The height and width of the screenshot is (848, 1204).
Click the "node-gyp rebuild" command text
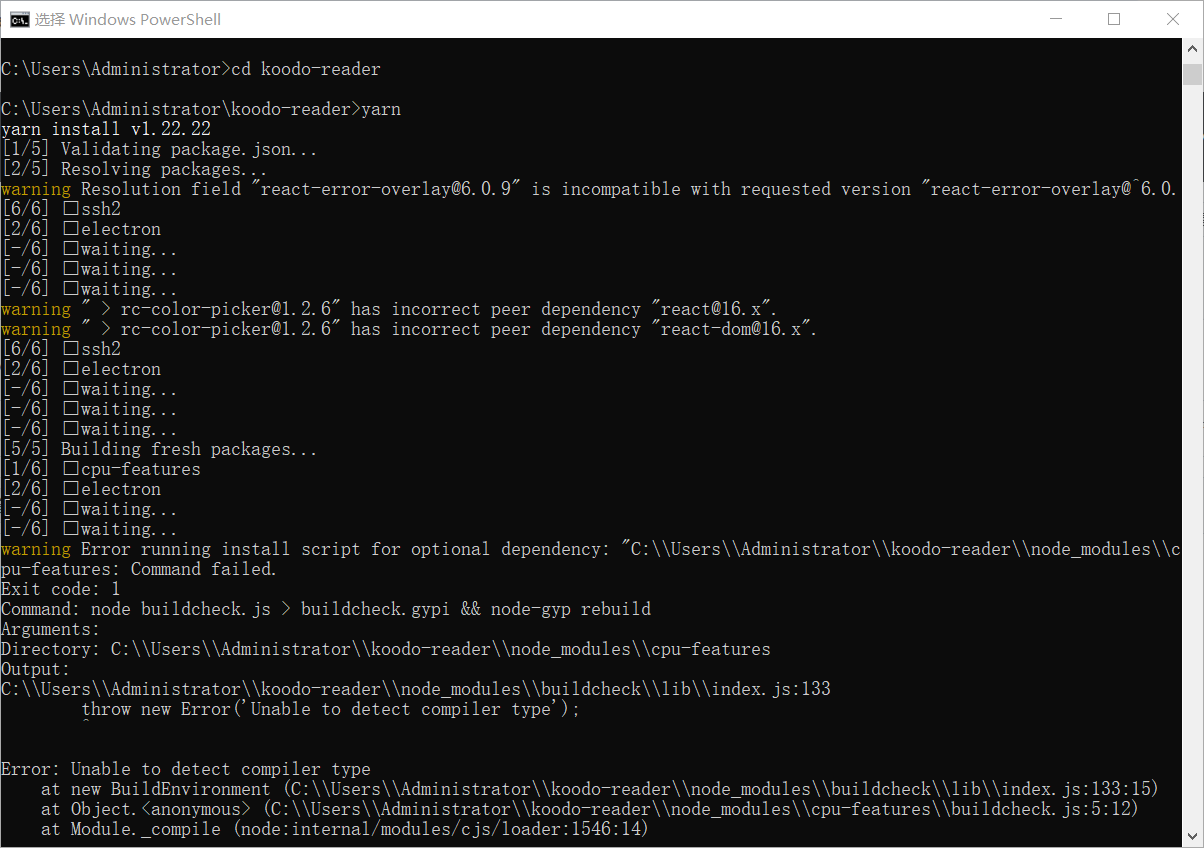(571, 609)
